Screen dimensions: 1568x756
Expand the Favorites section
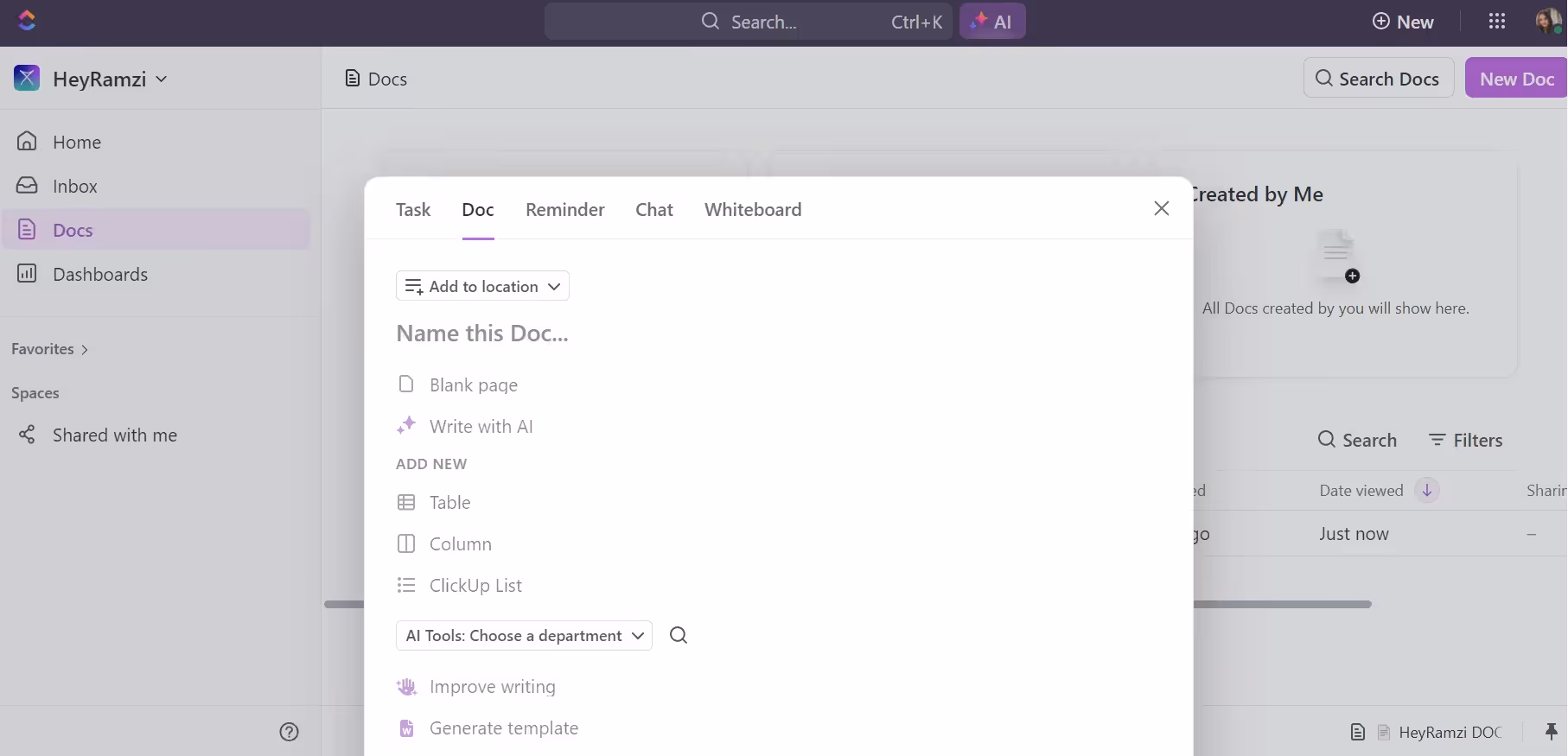tap(49, 349)
